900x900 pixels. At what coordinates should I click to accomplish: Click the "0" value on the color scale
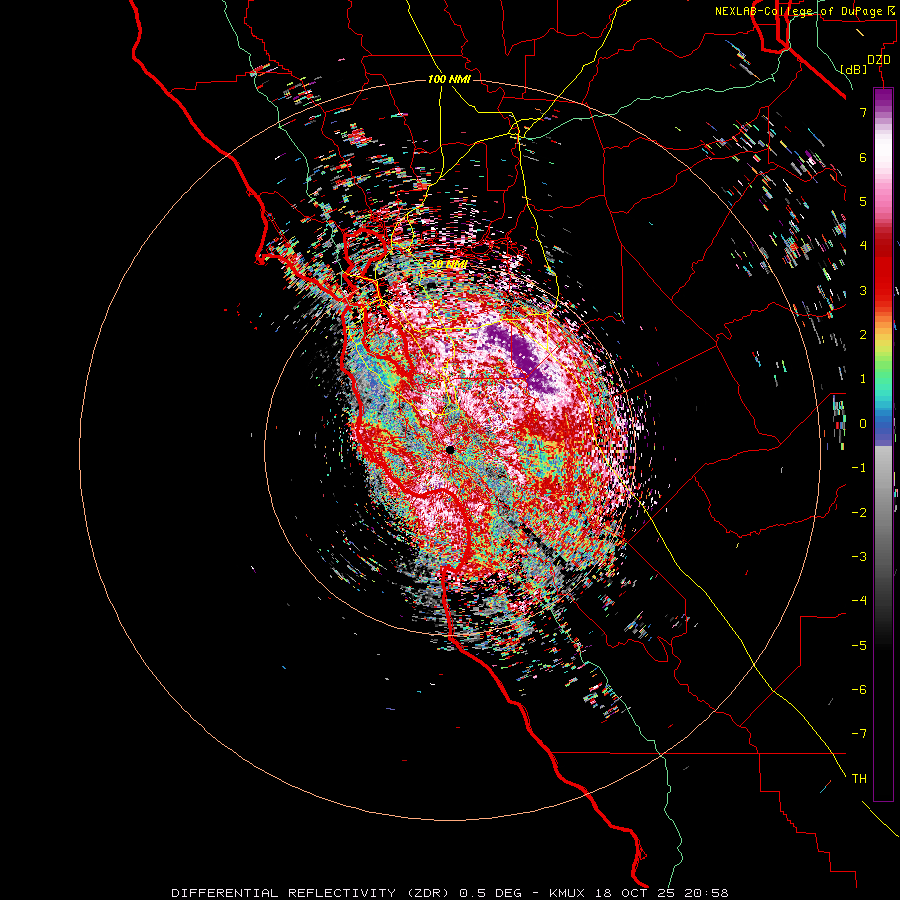pos(863,424)
